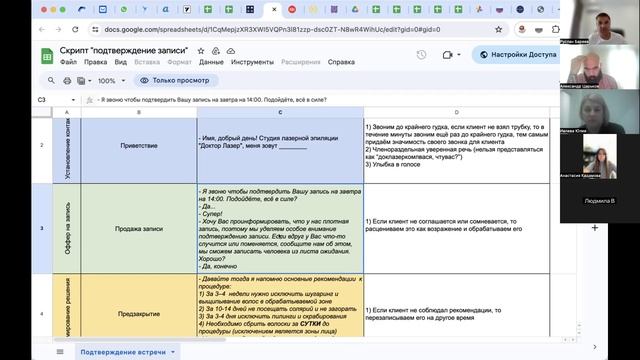This screenshot has height=360, width=640.
Task: Click the side panel chevron arrow
Action: 595,347
